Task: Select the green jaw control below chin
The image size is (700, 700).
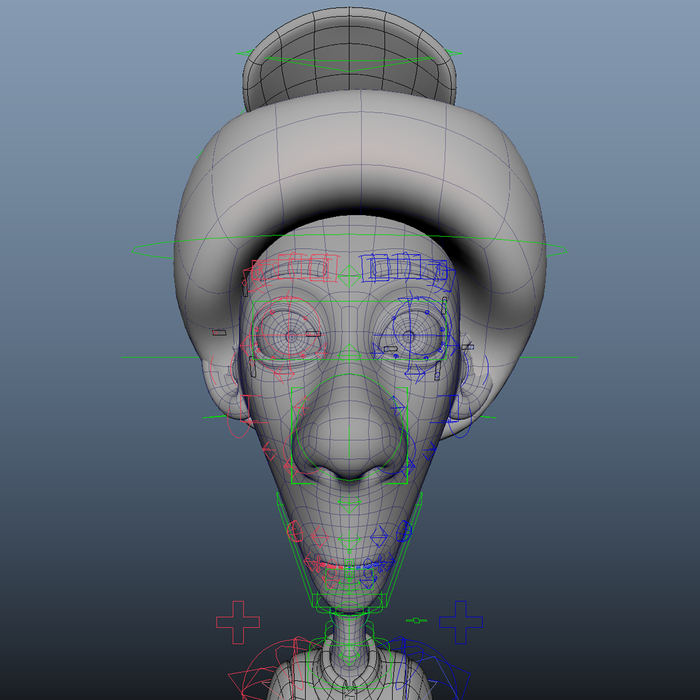Action: [x=348, y=601]
